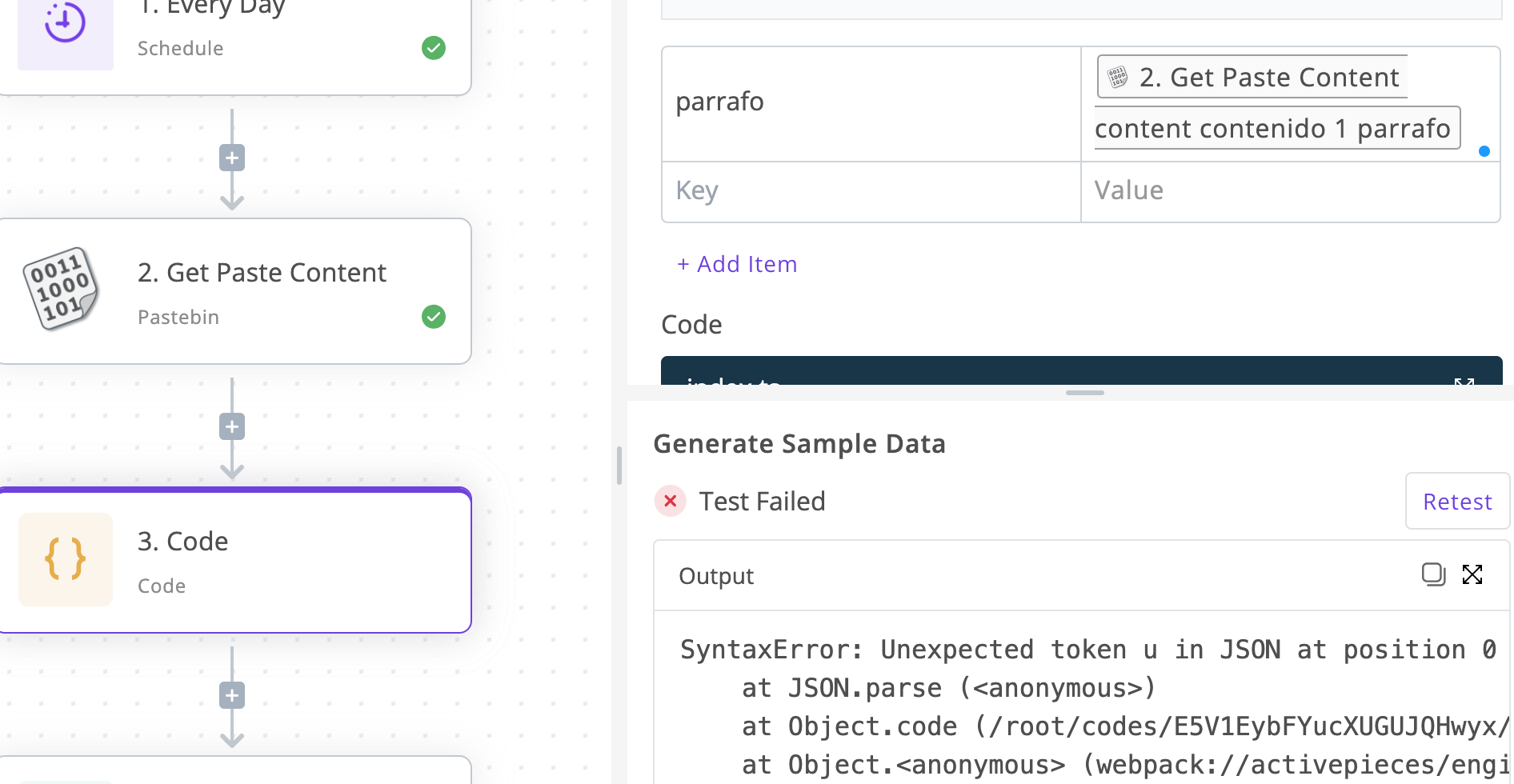This screenshot has height=784, width=1514.
Task: Add a step between Every Day and Get Paste Content
Action: pyautogui.click(x=232, y=158)
